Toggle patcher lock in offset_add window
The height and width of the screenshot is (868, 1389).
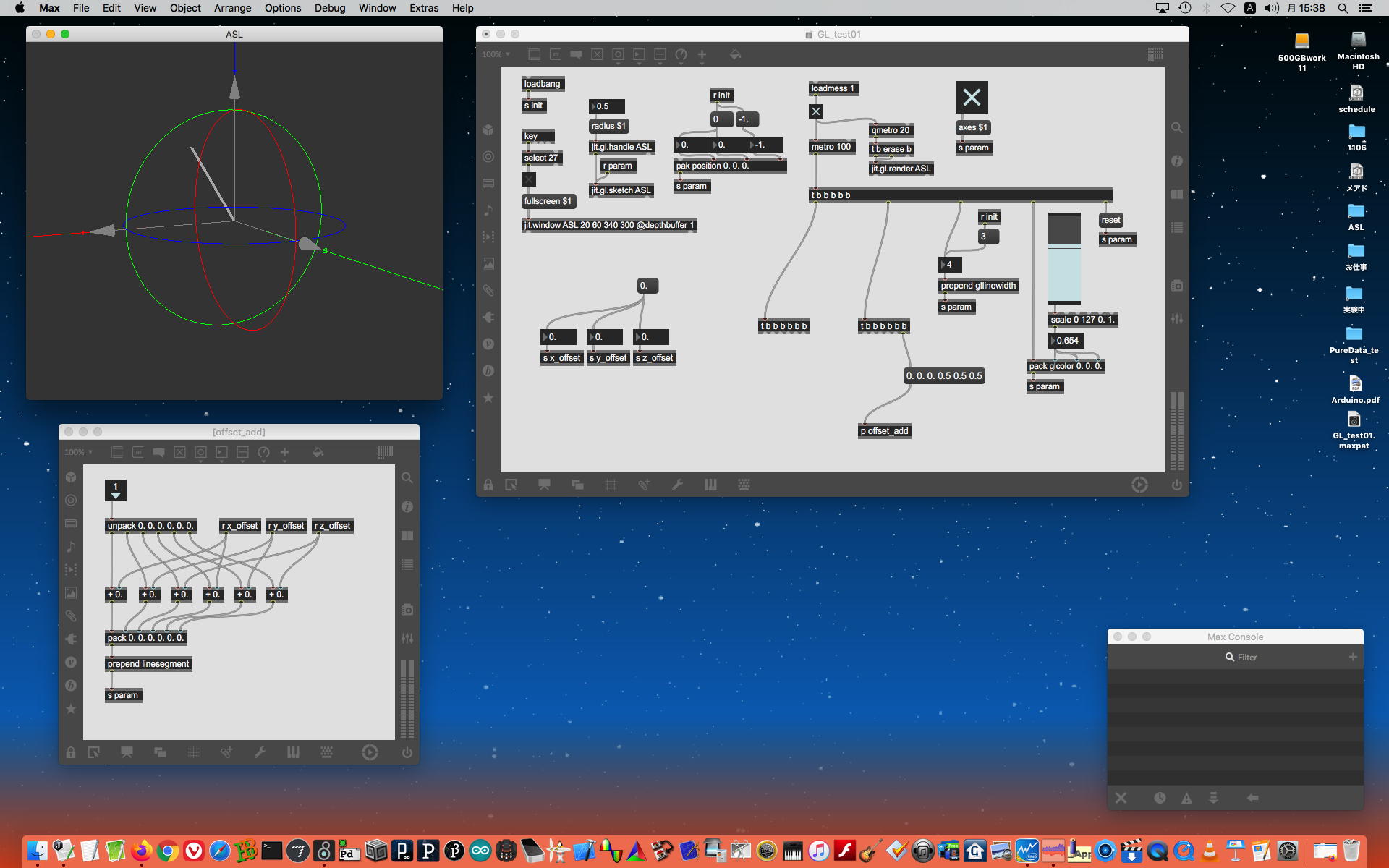(71, 752)
